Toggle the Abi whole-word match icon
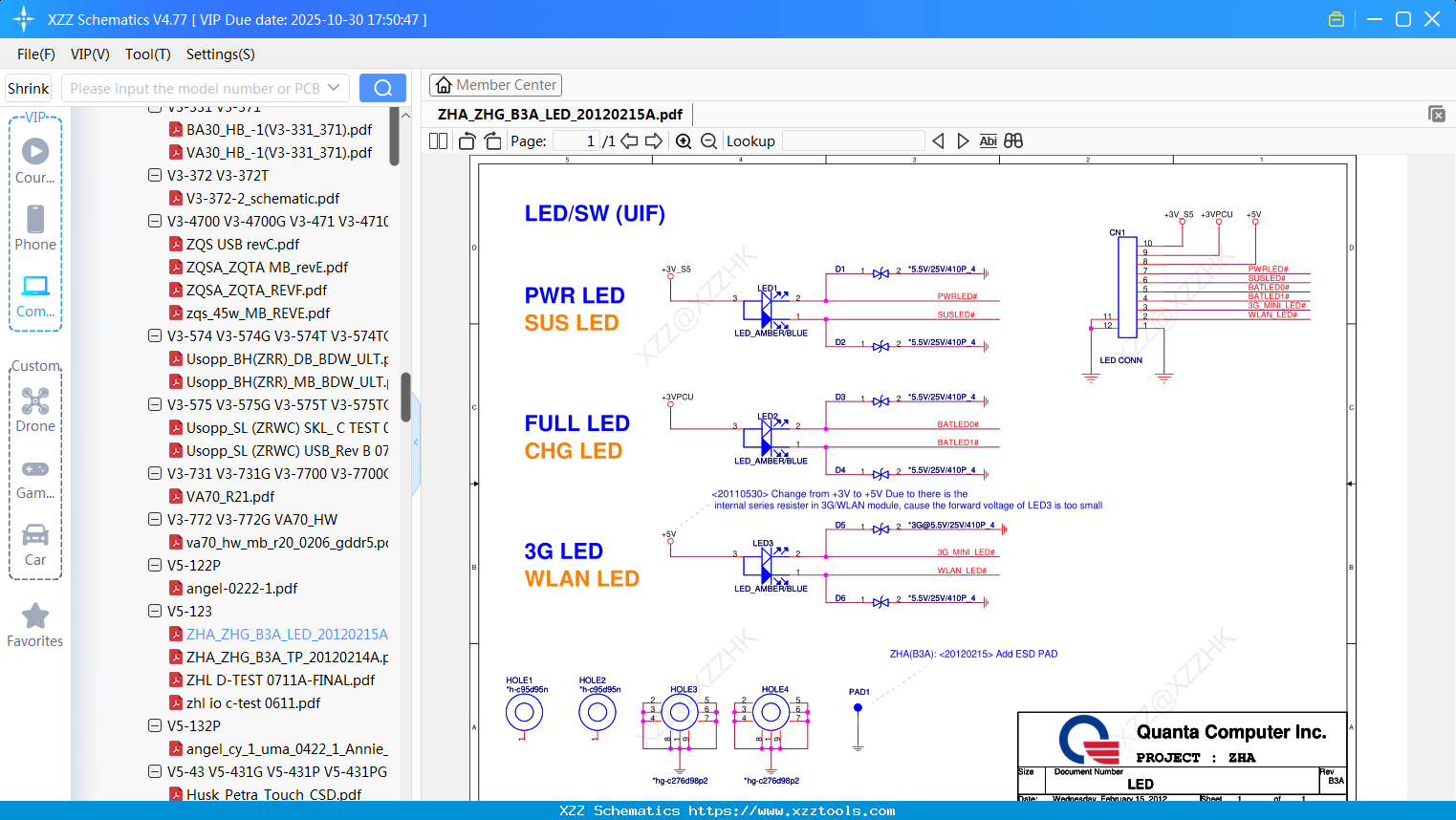1456x820 pixels. pos(988,140)
